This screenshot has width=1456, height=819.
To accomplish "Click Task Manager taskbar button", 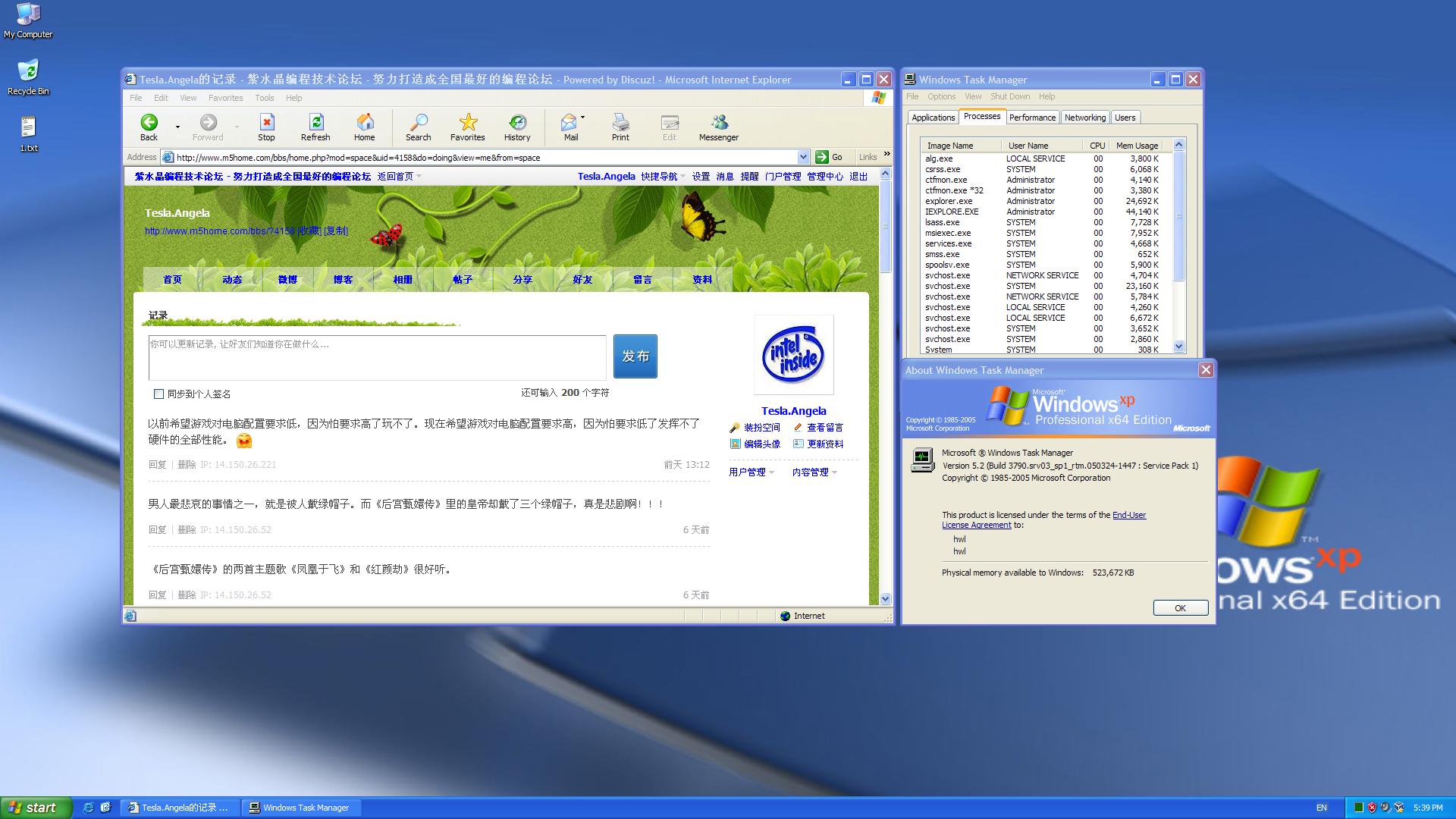I will click(302, 808).
